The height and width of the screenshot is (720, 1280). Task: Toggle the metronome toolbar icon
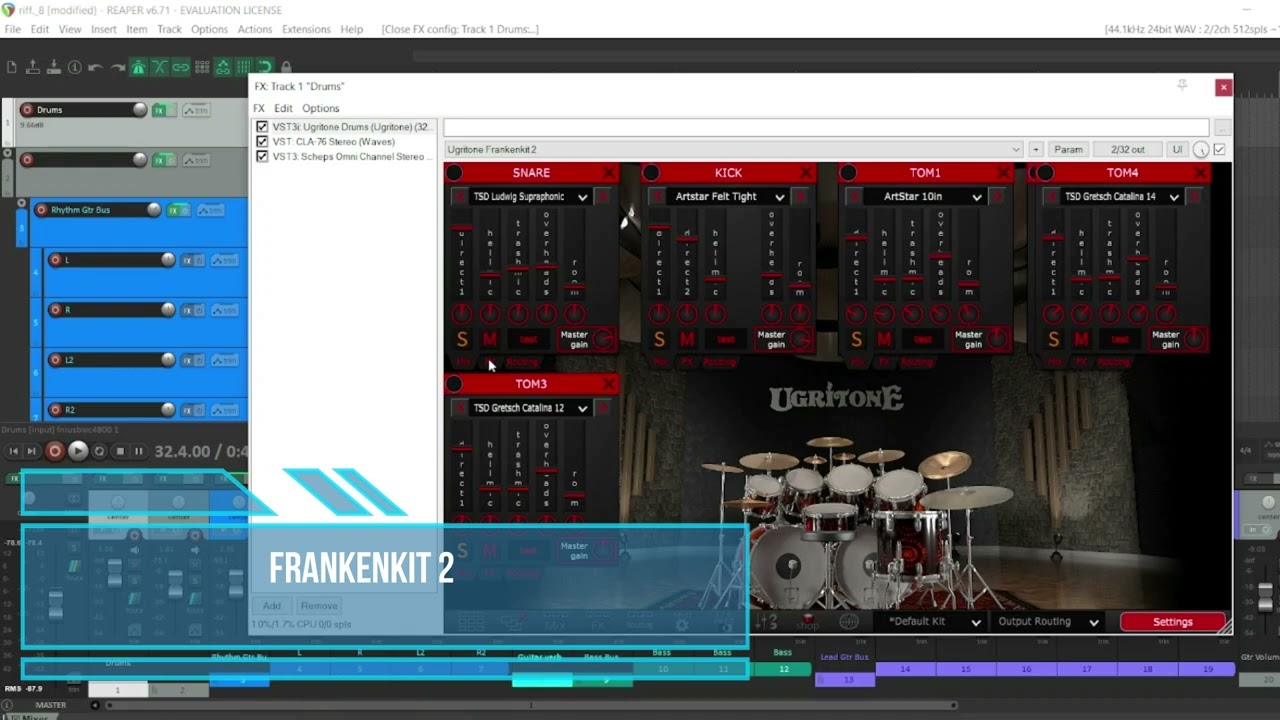point(138,67)
